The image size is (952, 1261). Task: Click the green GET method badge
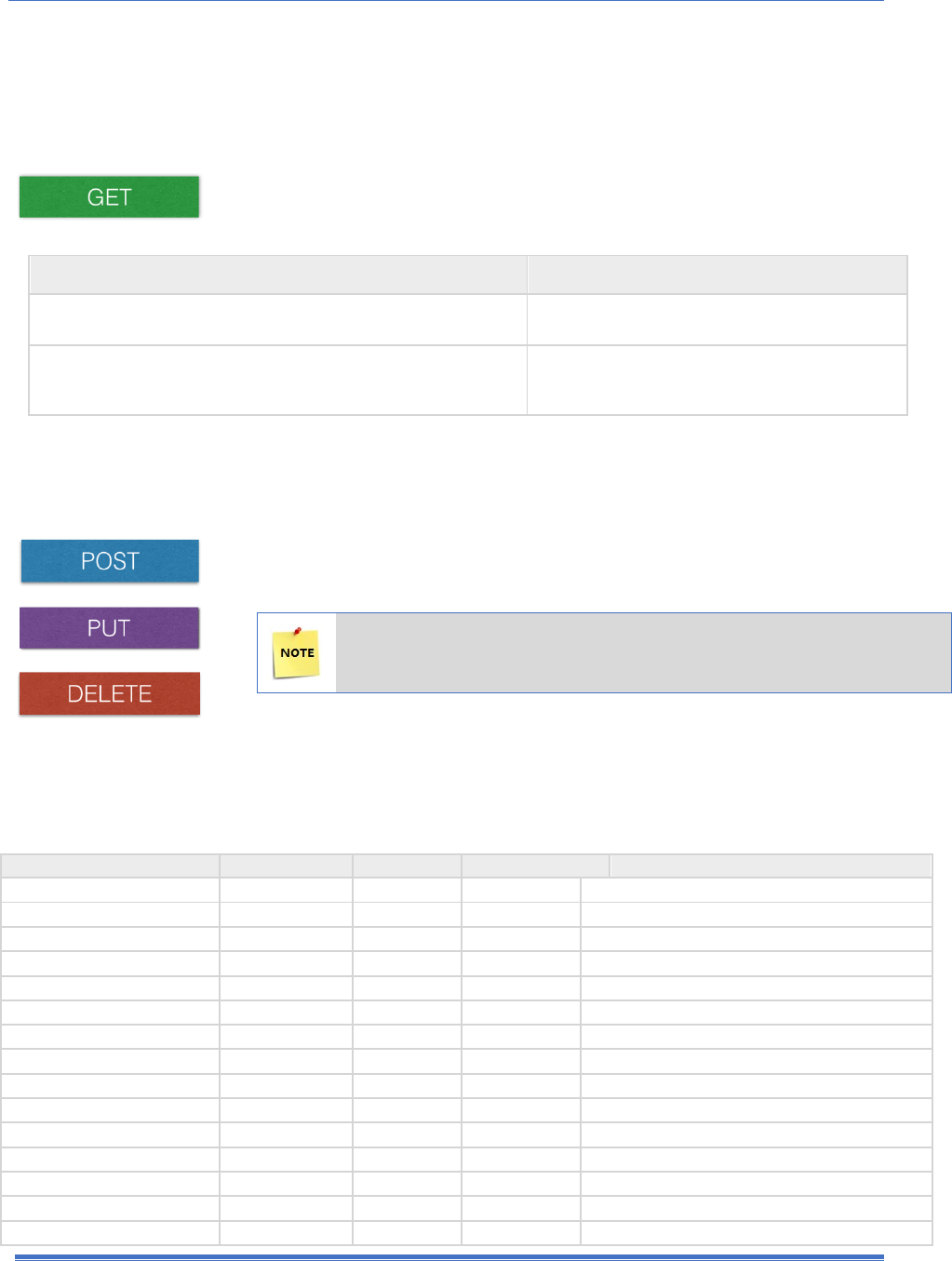pos(109,196)
